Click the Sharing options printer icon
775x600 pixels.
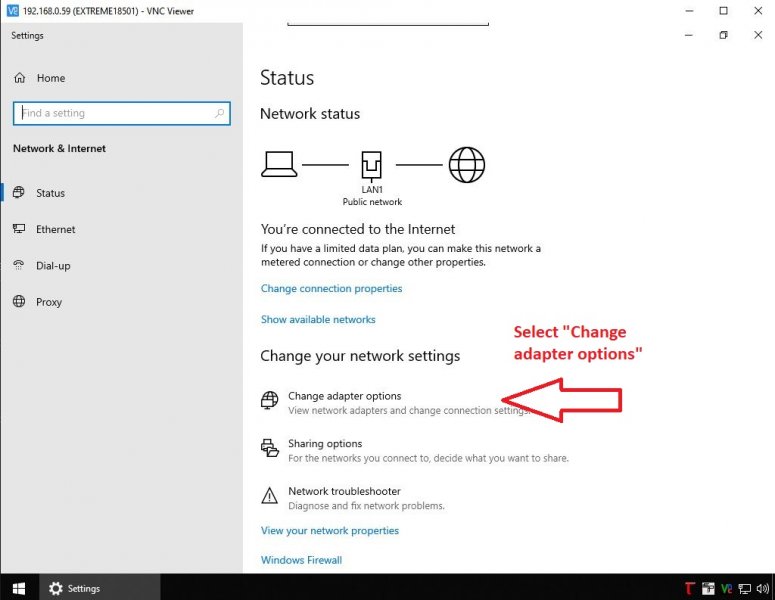269,448
